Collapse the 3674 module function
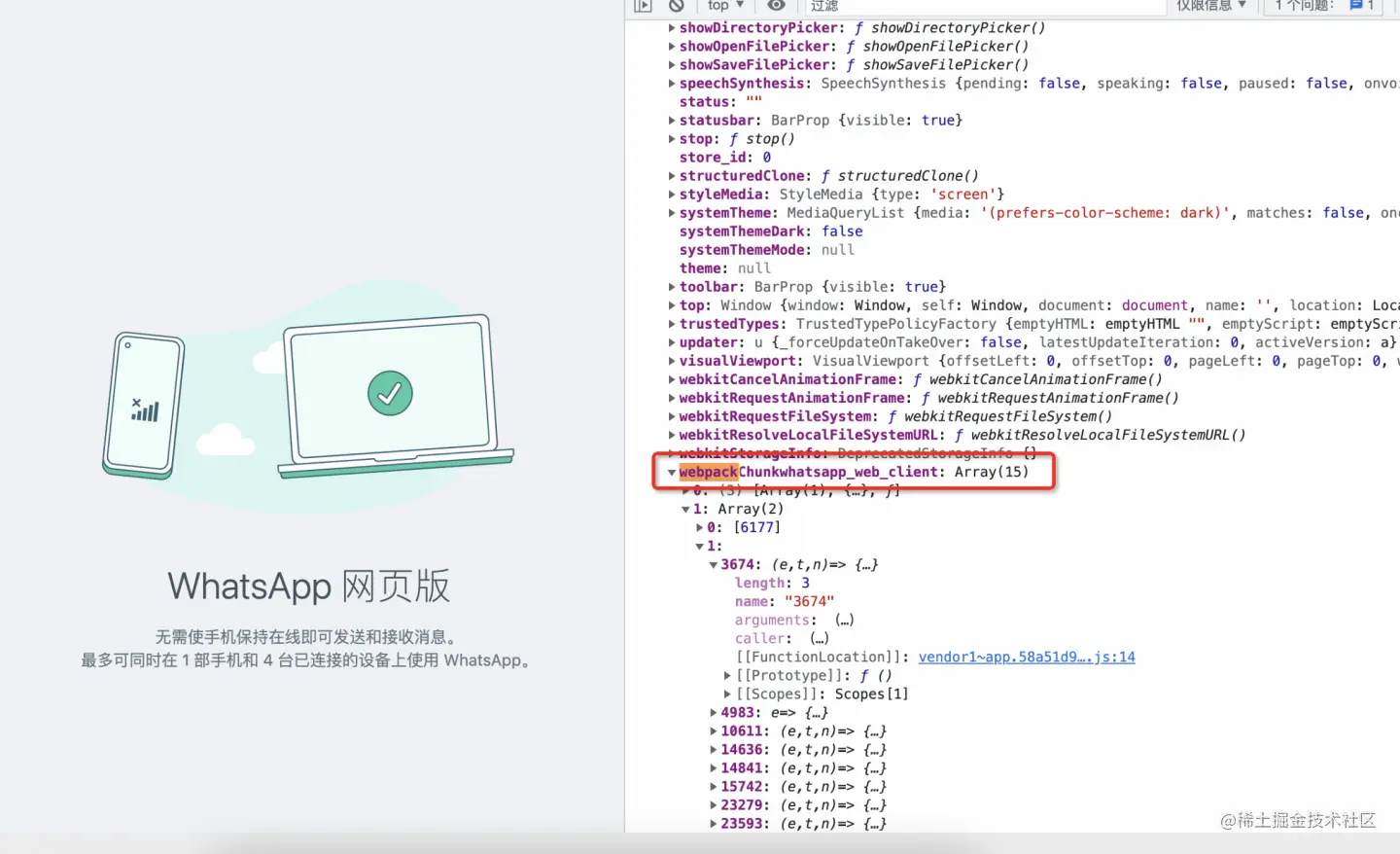This screenshot has width=1400, height=854. [x=714, y=565]
